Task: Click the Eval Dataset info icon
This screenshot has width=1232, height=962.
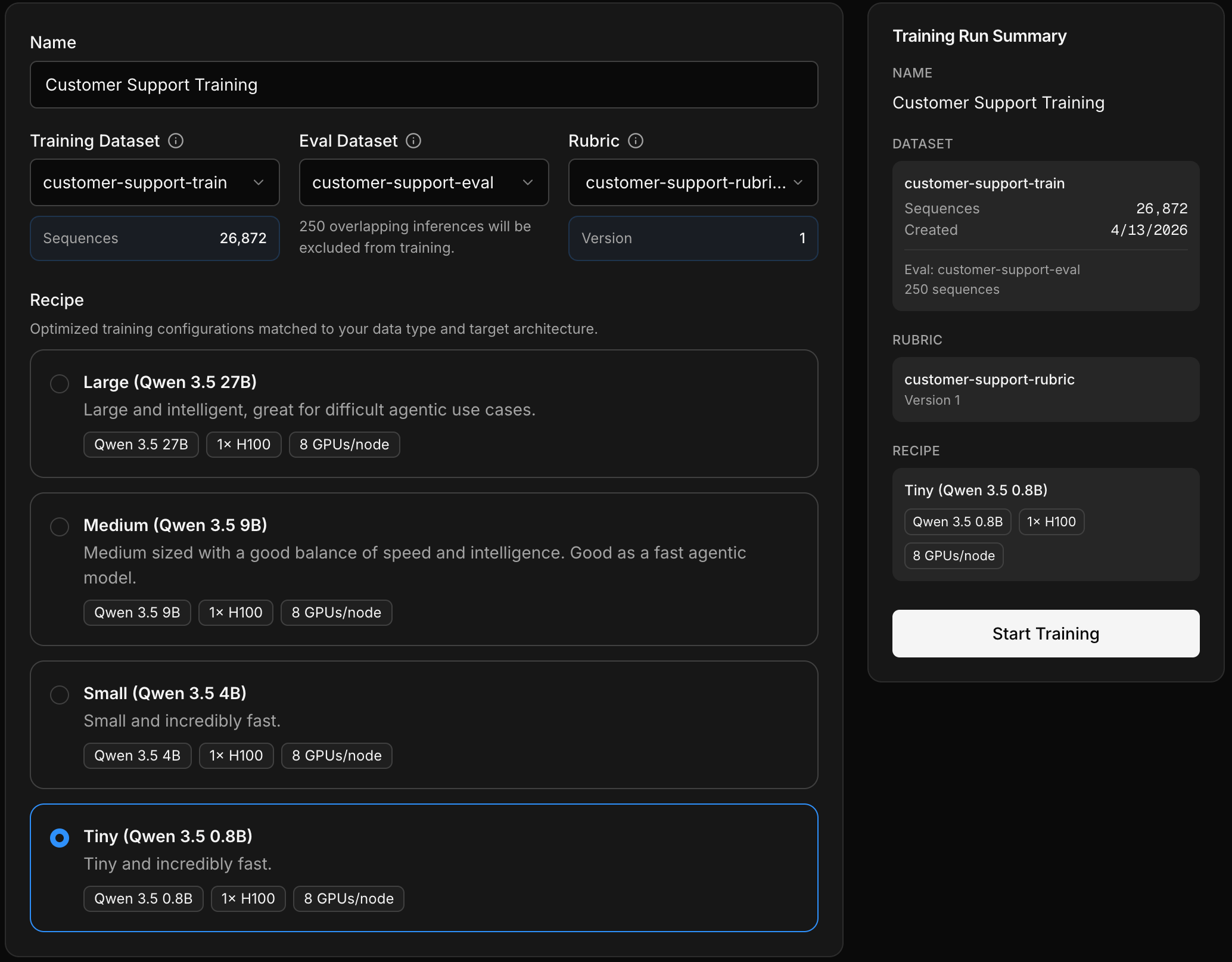Action: tap(413, 141)
